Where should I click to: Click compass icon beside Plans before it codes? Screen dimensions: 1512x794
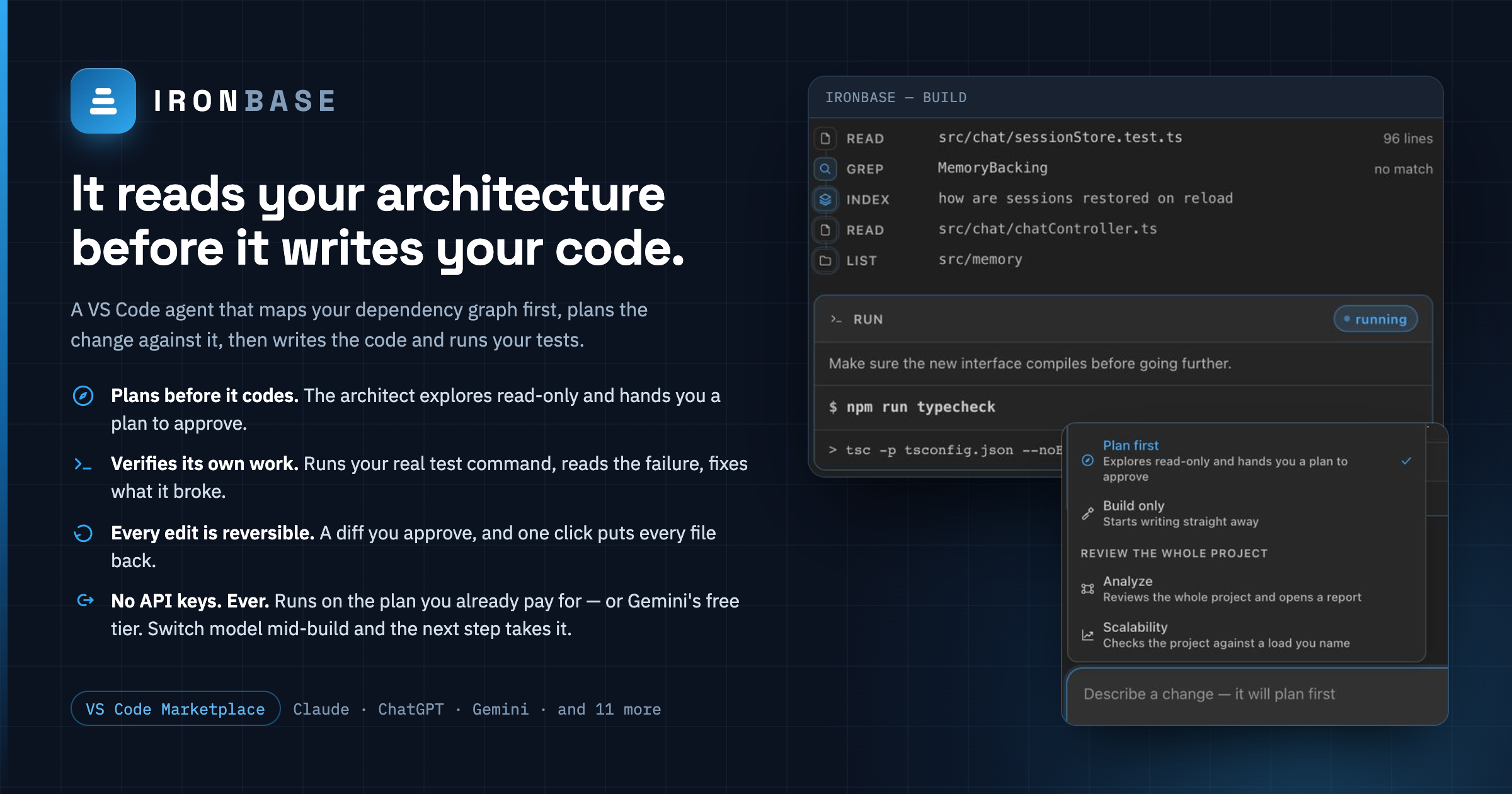(x=83, y=396)
